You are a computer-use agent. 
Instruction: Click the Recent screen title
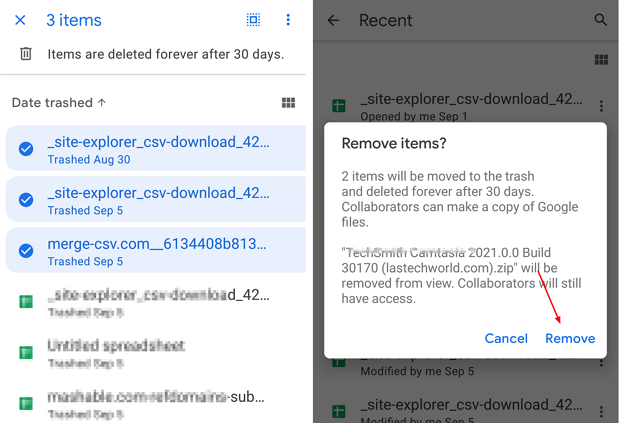pos(385,20)
